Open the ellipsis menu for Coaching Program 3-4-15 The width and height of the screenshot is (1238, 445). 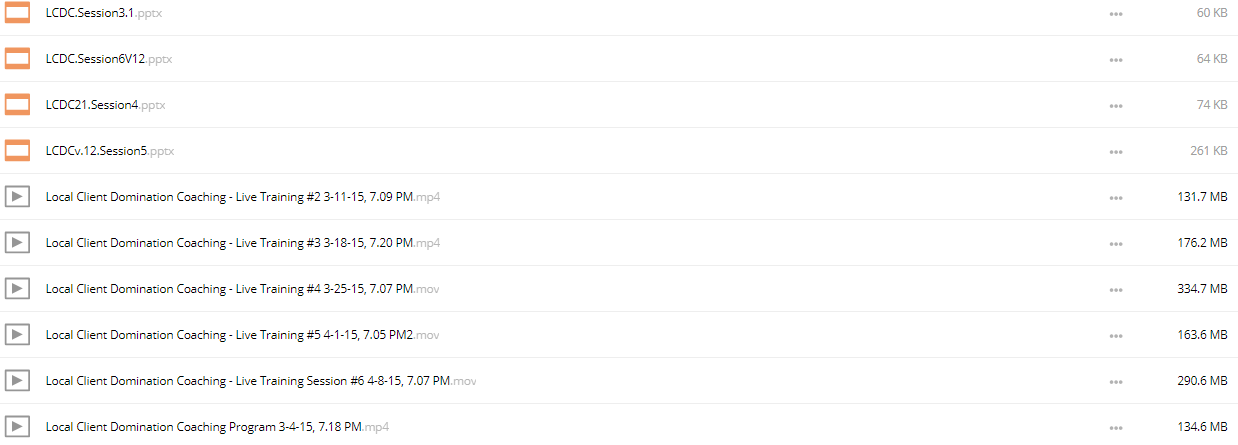(x=1115, y=428)
